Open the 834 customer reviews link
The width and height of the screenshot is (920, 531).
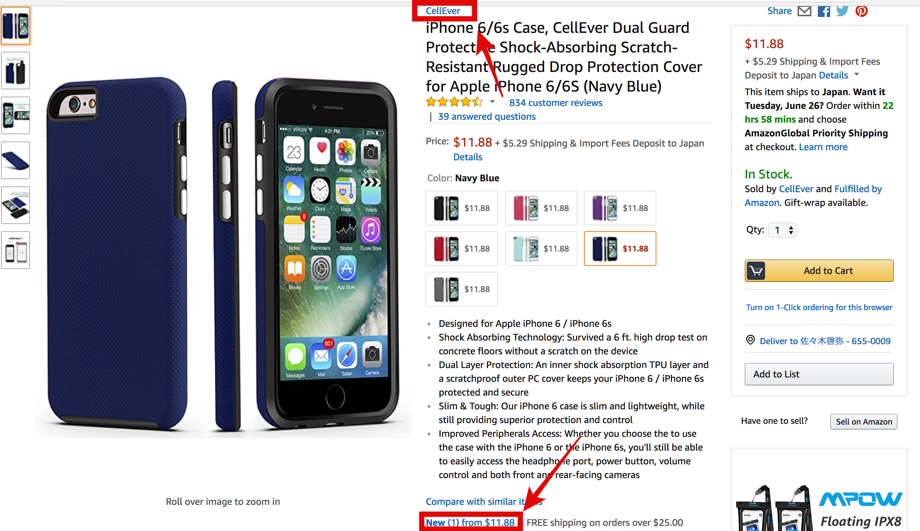tap(556, 103)
